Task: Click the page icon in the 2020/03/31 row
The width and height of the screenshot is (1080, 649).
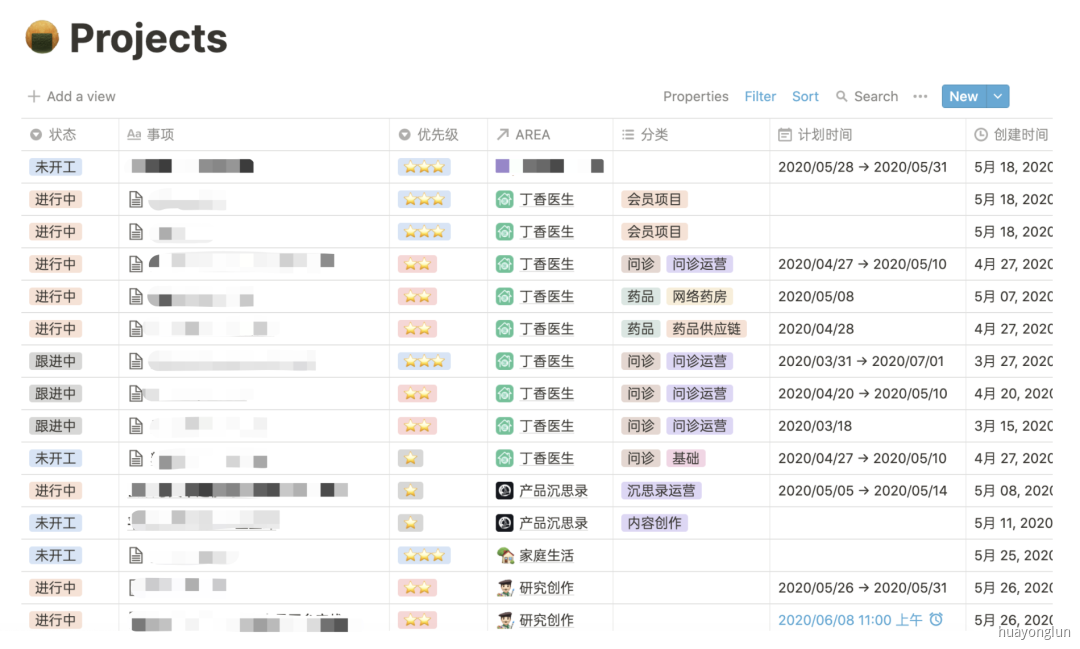Action: (x=136, y=362)
